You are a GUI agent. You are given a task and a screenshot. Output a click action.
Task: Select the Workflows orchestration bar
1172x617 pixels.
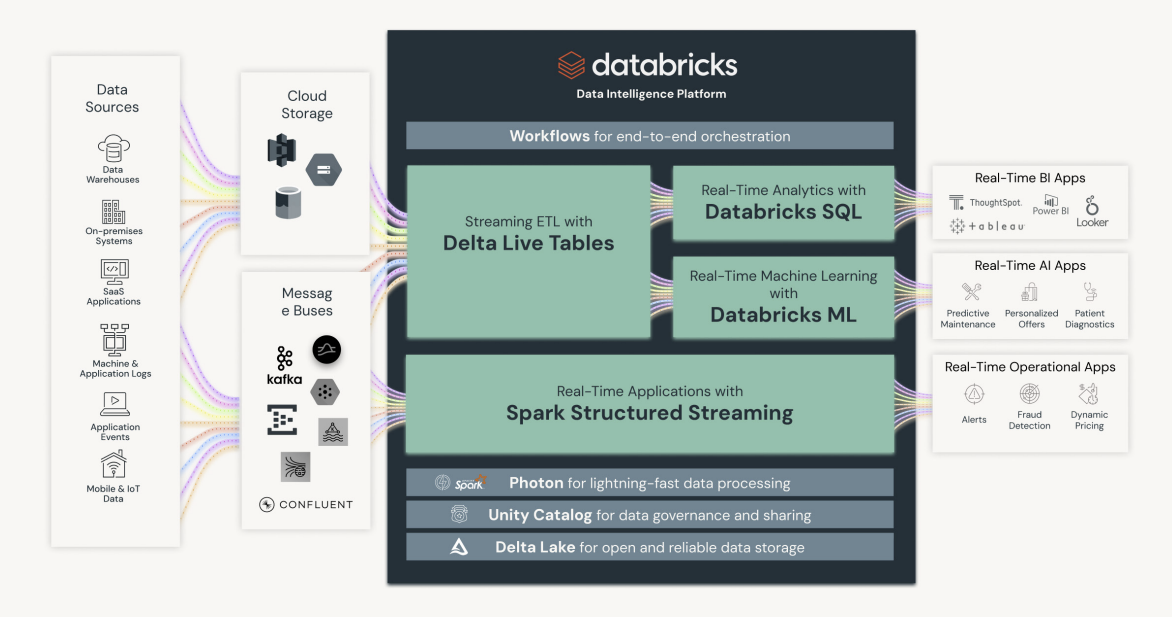tap(649, 135)
